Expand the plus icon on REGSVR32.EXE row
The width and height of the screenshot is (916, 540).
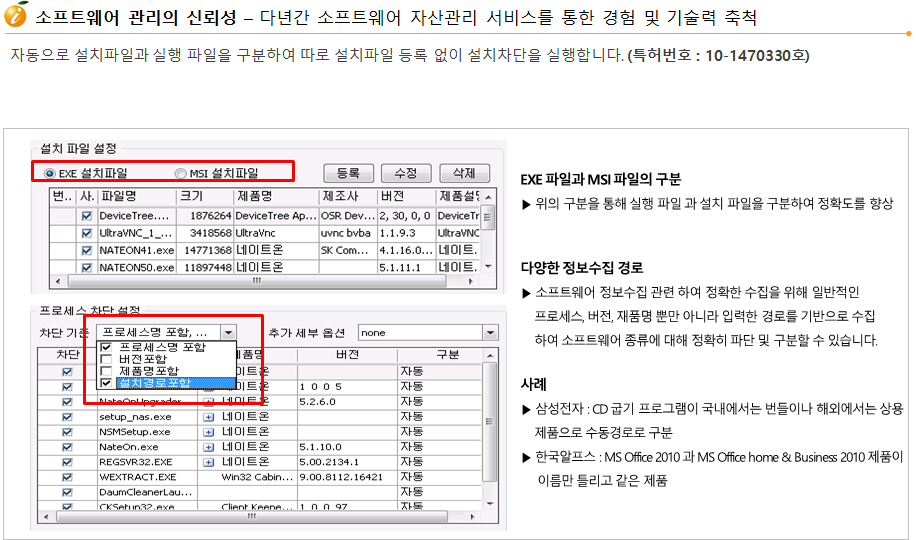click(x=209, y=462)
